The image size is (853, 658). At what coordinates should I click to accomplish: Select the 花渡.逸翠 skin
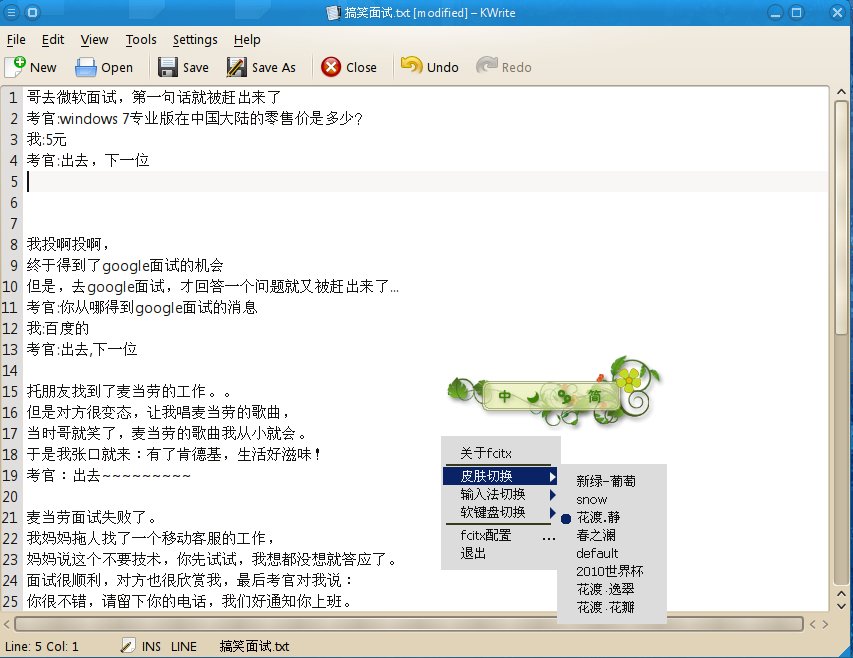click(x=612, y=589)
